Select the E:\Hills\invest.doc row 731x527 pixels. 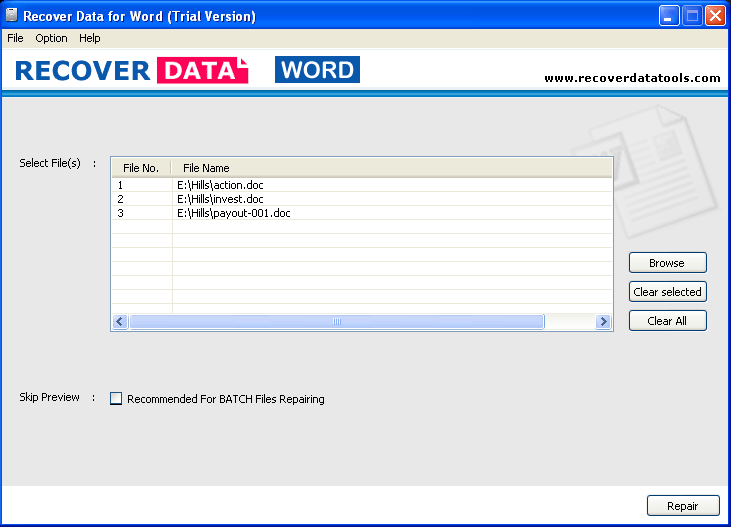[x=220, y=199]
